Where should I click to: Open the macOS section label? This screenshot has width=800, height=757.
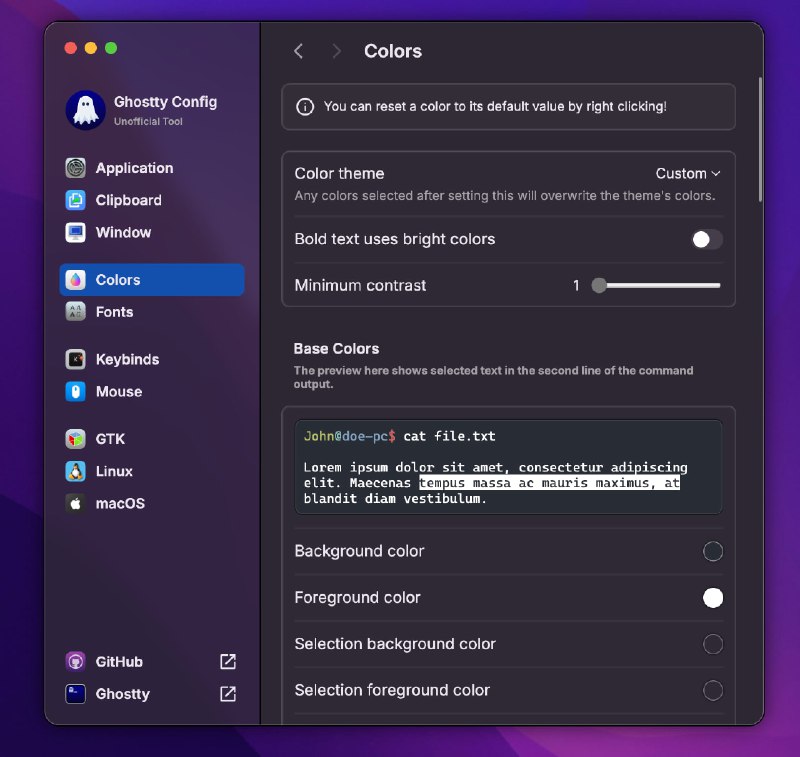pos(120,503)
